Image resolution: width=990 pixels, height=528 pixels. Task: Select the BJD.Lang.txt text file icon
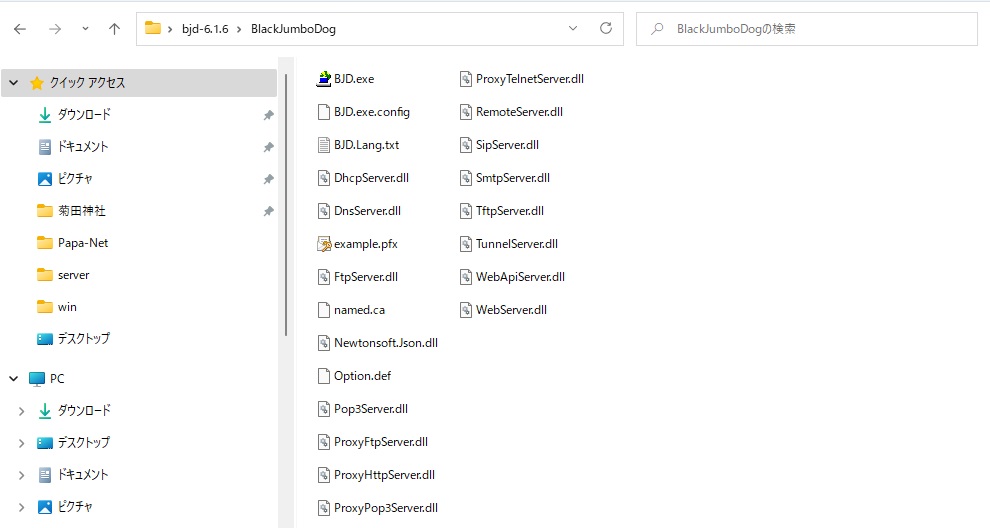click(323, 145)
